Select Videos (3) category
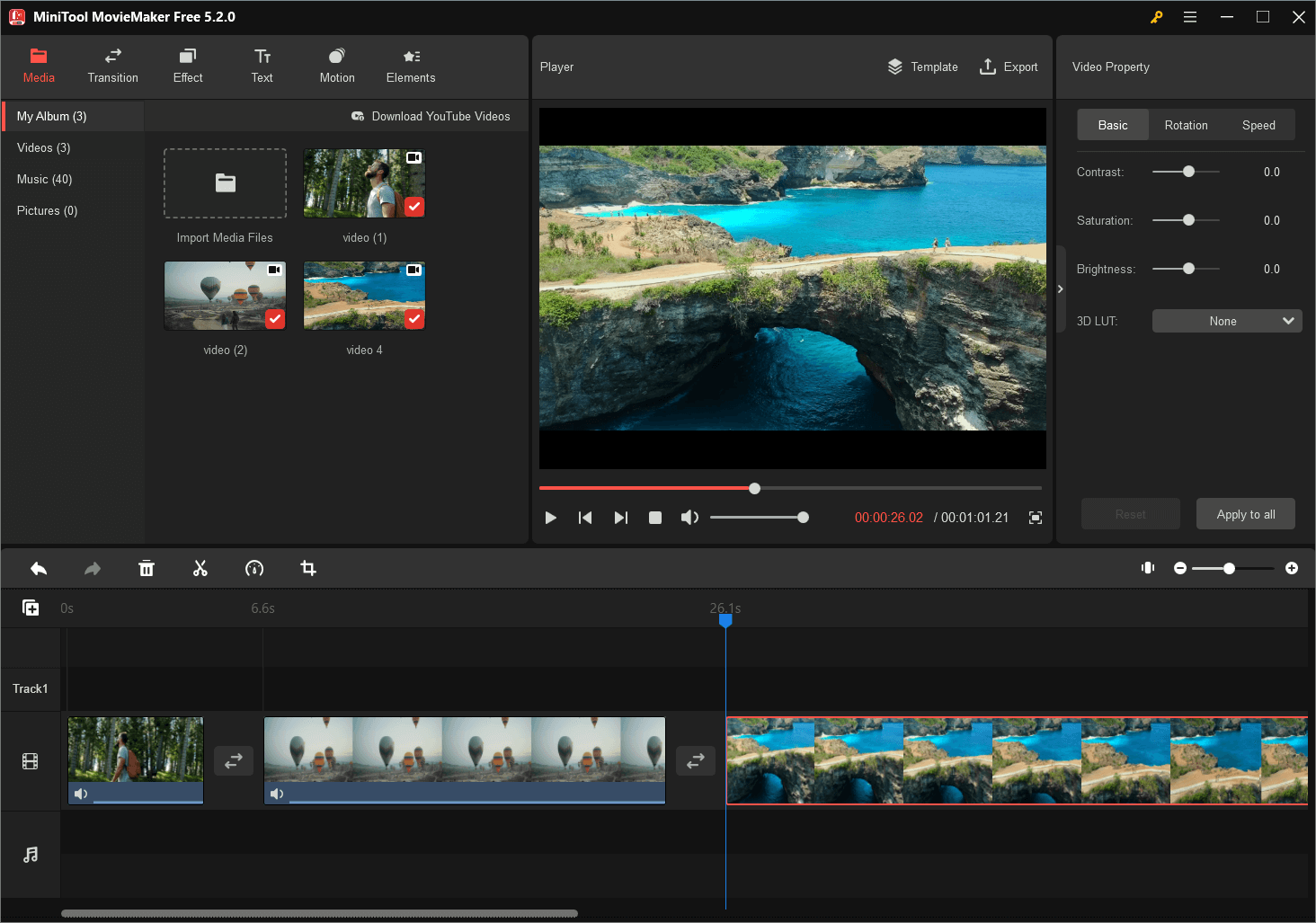Image resolution: width=1316 pixels, height=923 pixels. point(73,147)
